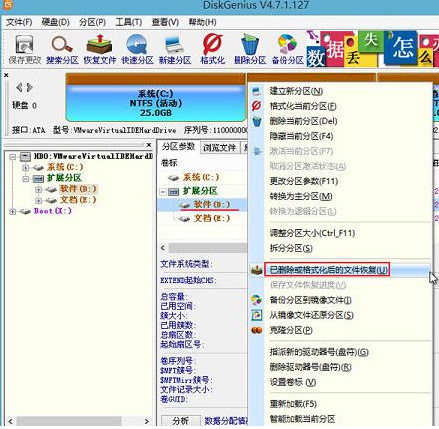Image resolution: width=439 pixels, height=429 pixels.
Task: Click partition list scrollbar left arrow
Action: pos(163,248)
